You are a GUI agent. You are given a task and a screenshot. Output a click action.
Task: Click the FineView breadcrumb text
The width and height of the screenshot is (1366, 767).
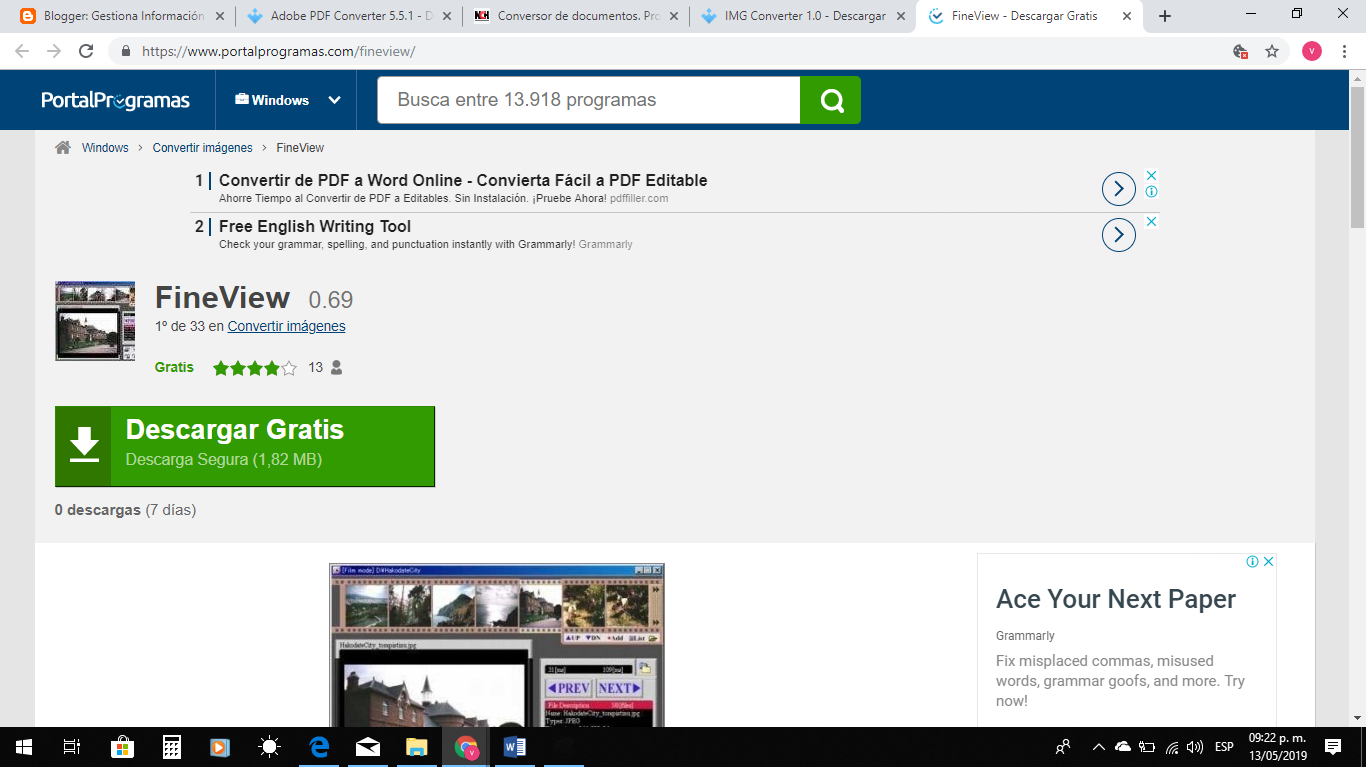tap(300, 148)
